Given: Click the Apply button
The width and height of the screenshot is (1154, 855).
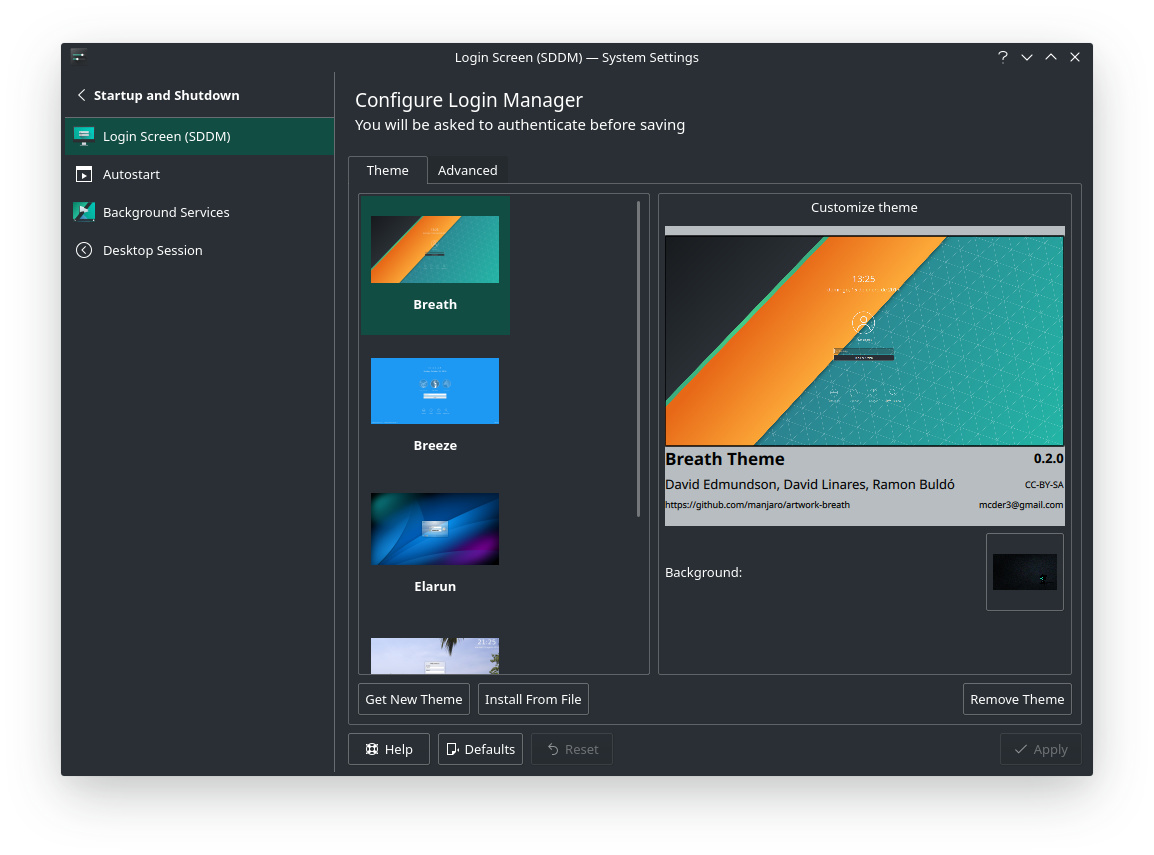Looking at the screenshot, I should (x=1041, y=749).
